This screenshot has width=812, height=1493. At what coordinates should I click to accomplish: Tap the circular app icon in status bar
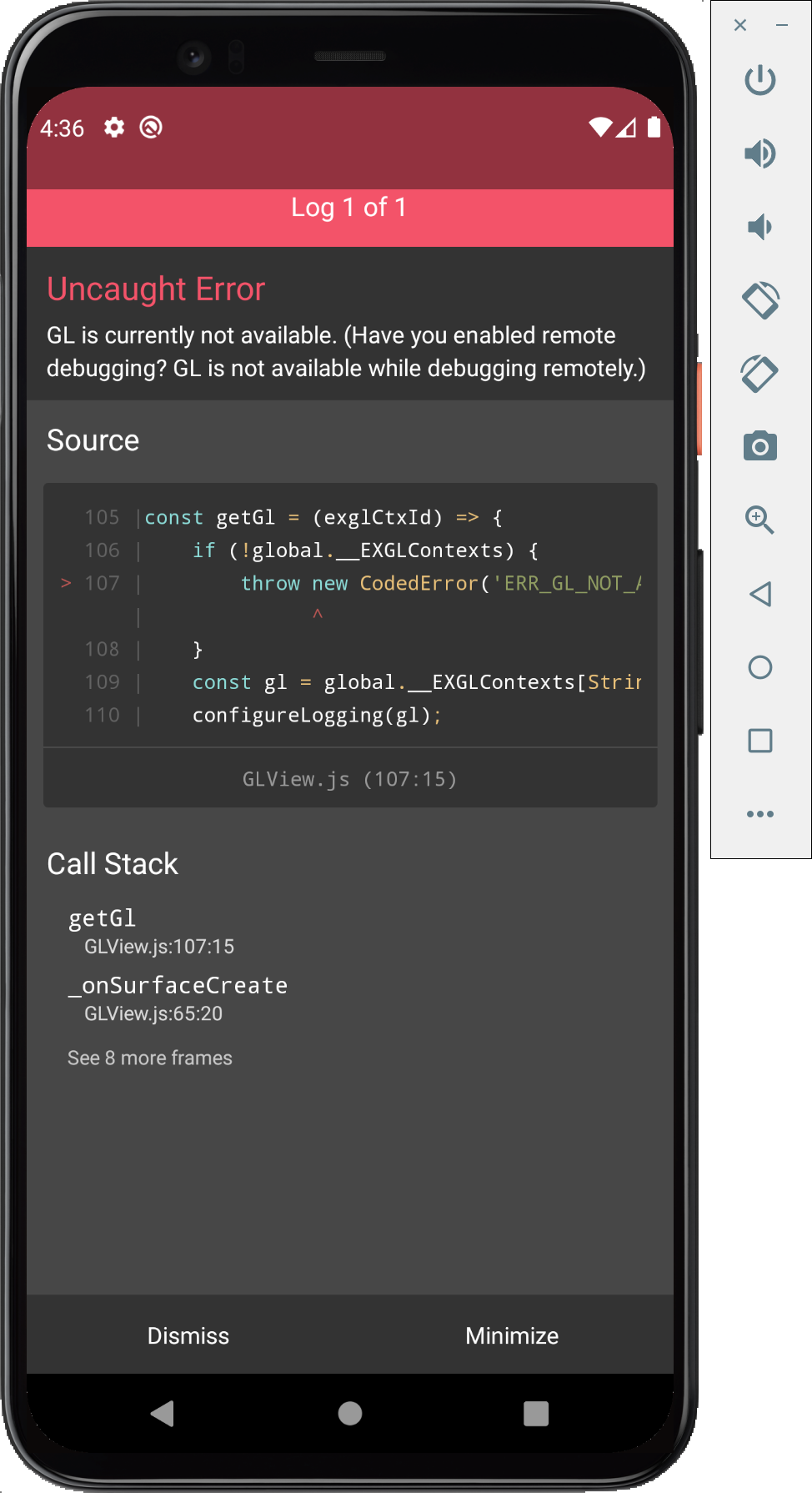[151, 127]
